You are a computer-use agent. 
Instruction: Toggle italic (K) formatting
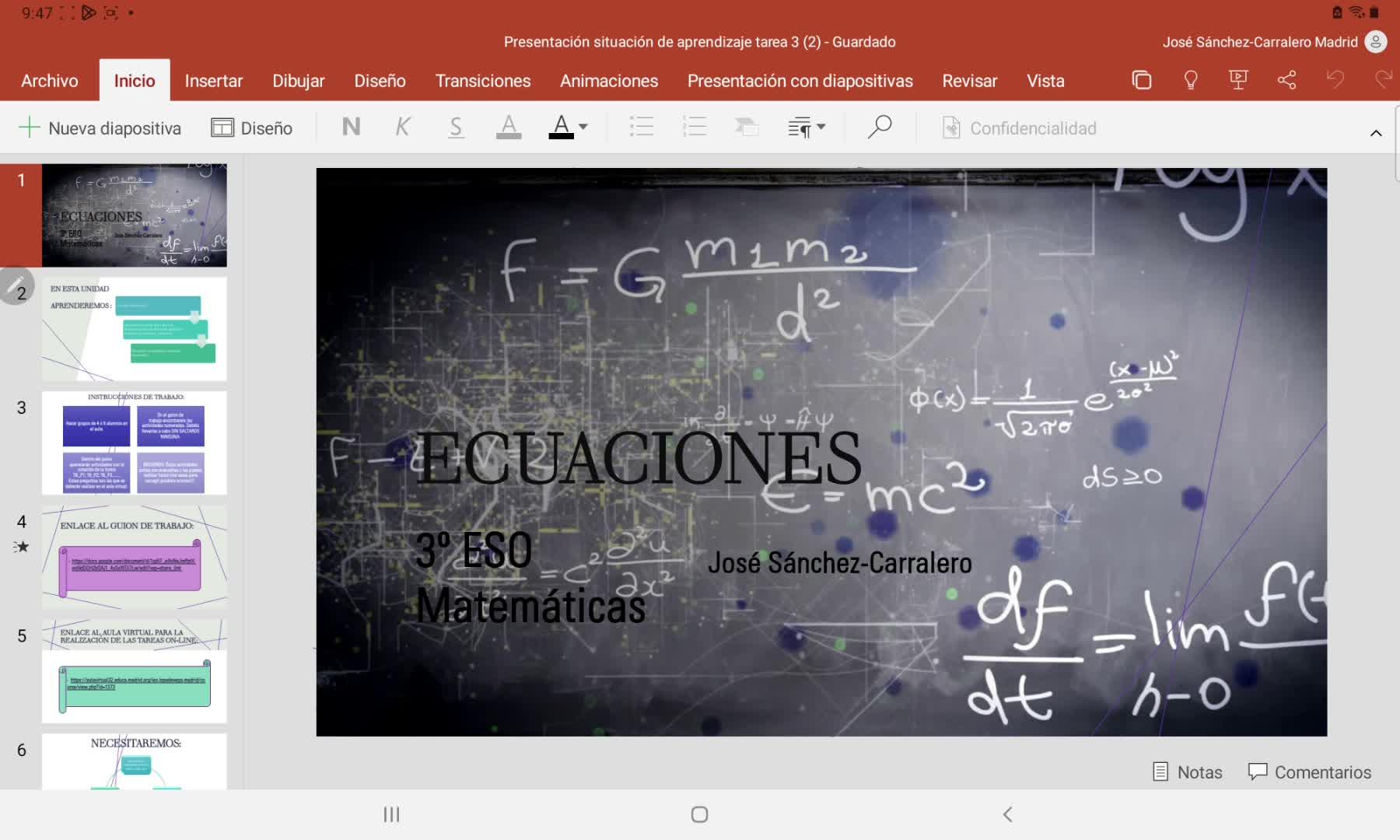click(403, 127)
